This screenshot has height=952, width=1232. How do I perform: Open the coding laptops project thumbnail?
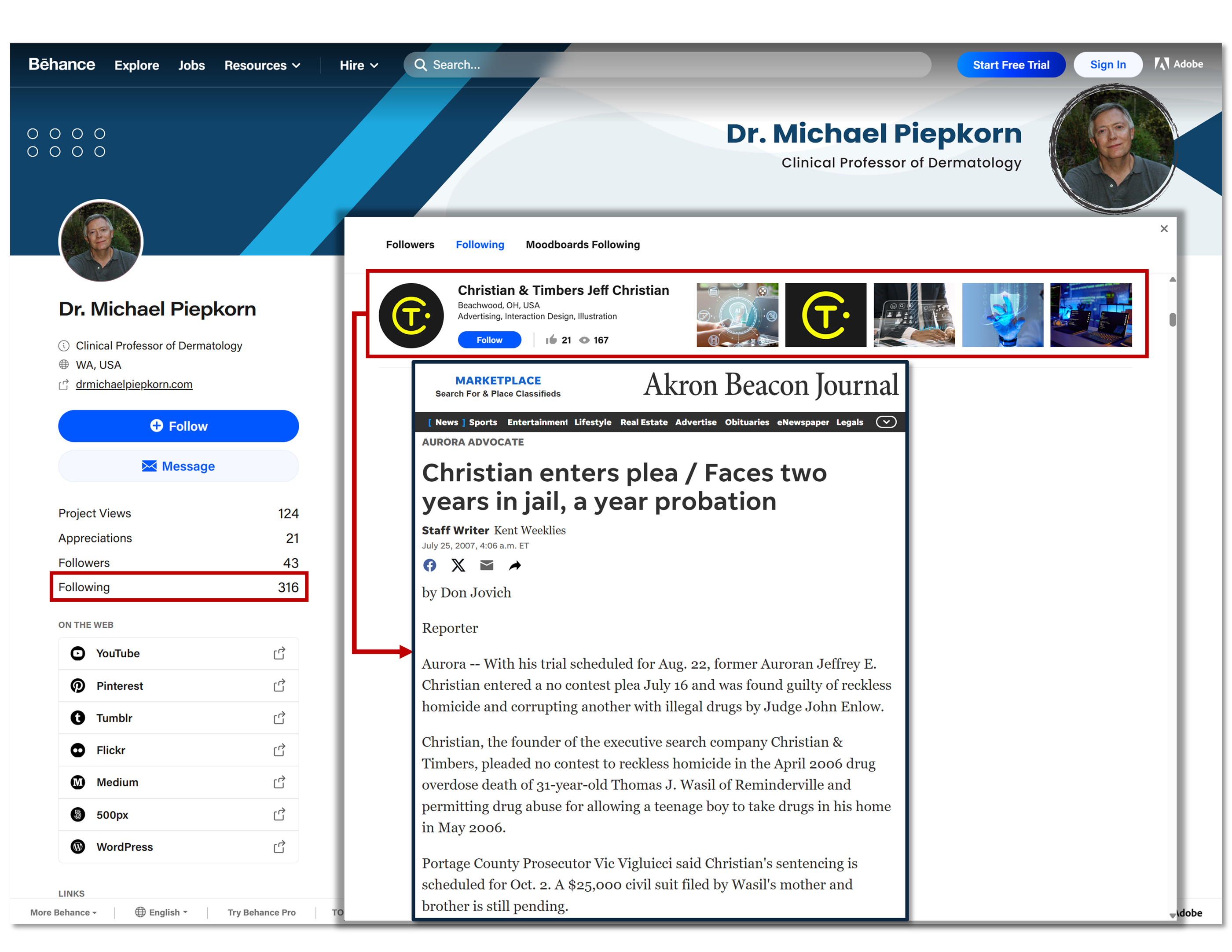[1091, 315]
